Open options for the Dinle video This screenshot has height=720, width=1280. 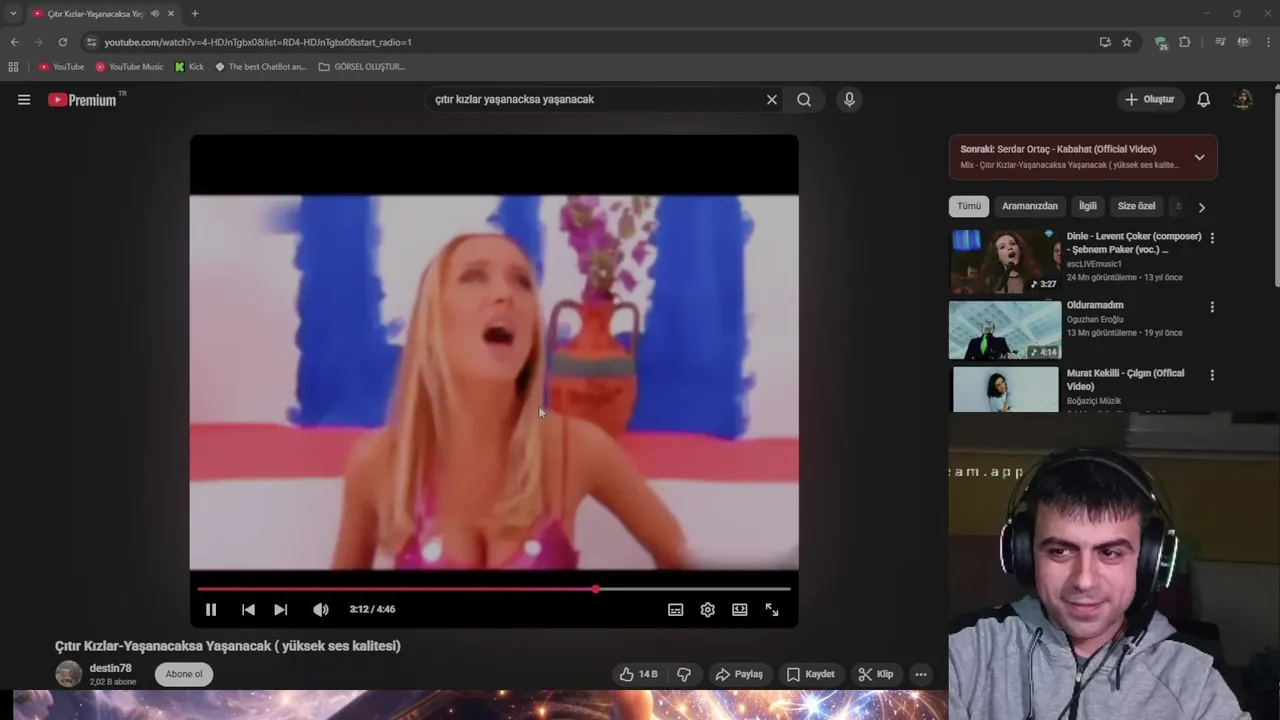tap(1212, 238)
